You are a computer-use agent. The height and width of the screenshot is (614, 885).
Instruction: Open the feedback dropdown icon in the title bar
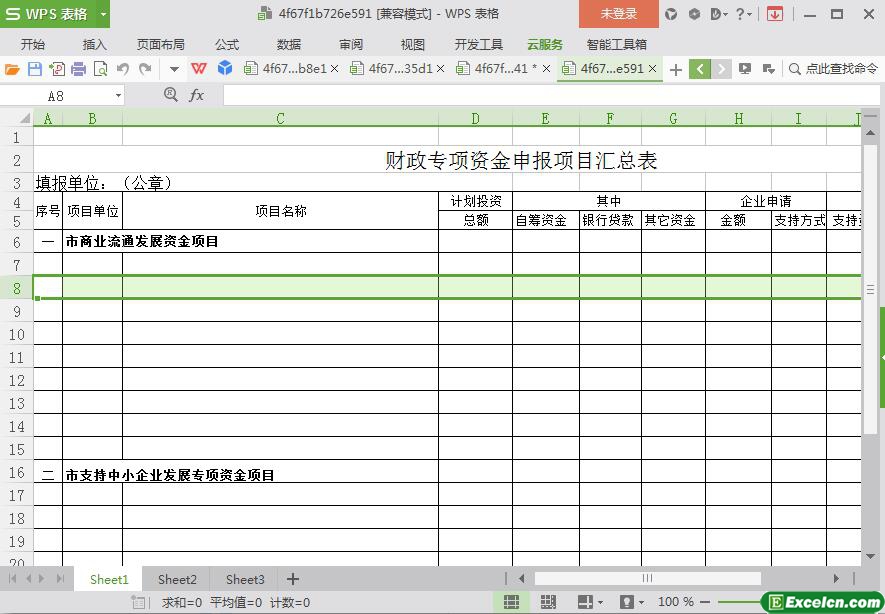tap(718, 14)
